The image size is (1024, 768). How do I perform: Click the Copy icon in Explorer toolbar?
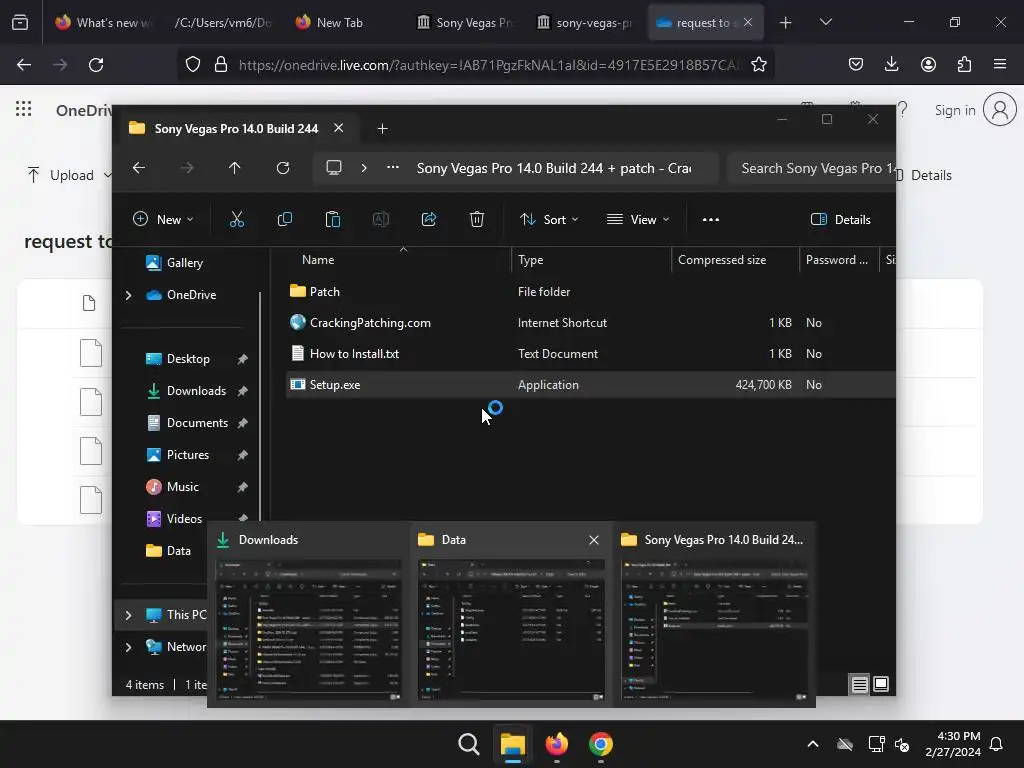point(285,219)
